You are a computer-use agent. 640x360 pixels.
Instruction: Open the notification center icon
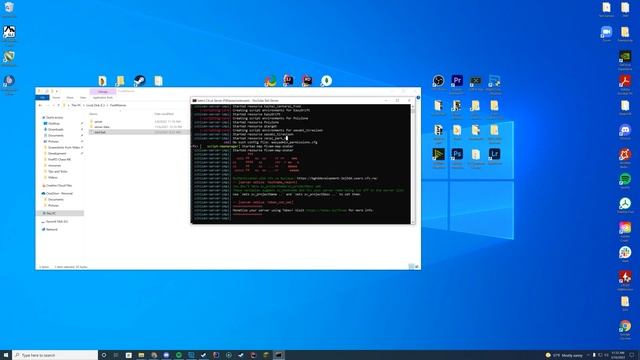(x=631, y=355)
